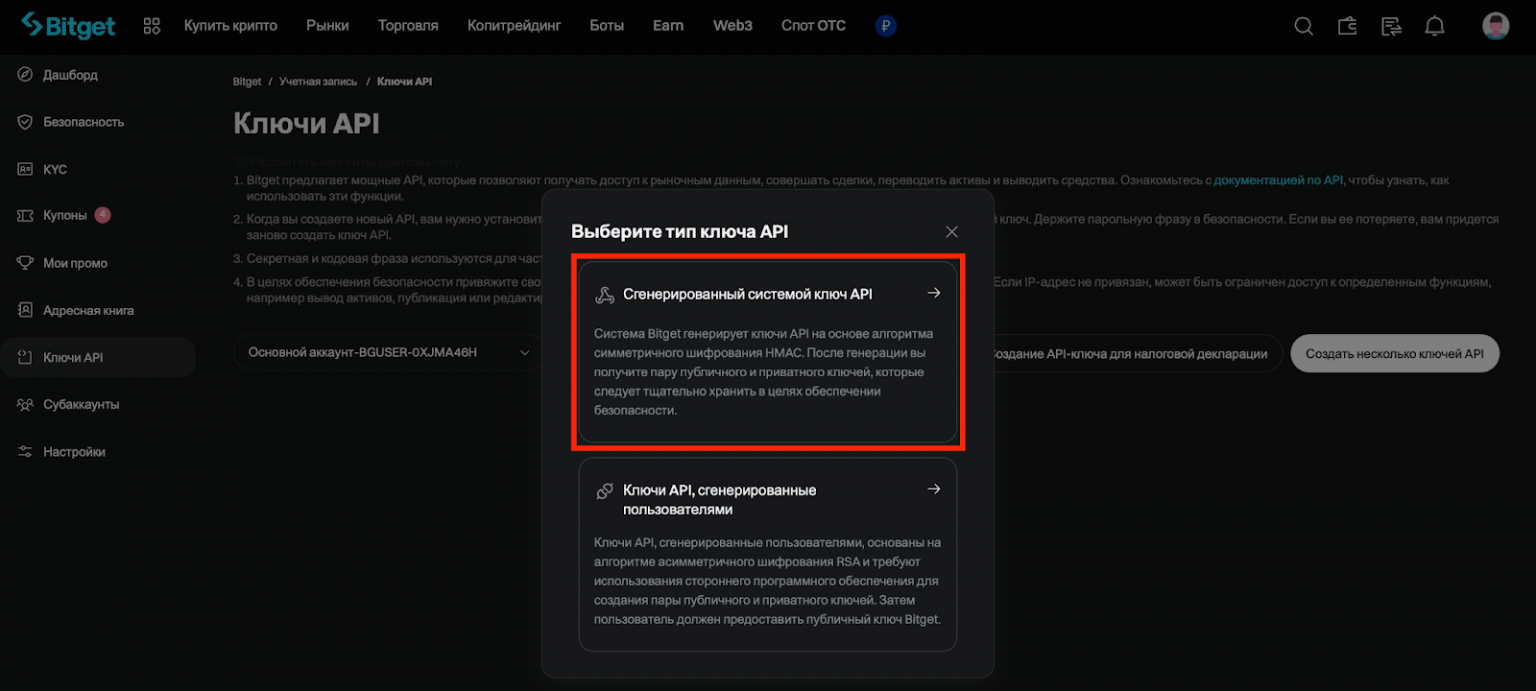Image resolution: width=1536 pixels, height=691 pixels.
Task: Open the user avatar menu
Action: coord(1495,26)
